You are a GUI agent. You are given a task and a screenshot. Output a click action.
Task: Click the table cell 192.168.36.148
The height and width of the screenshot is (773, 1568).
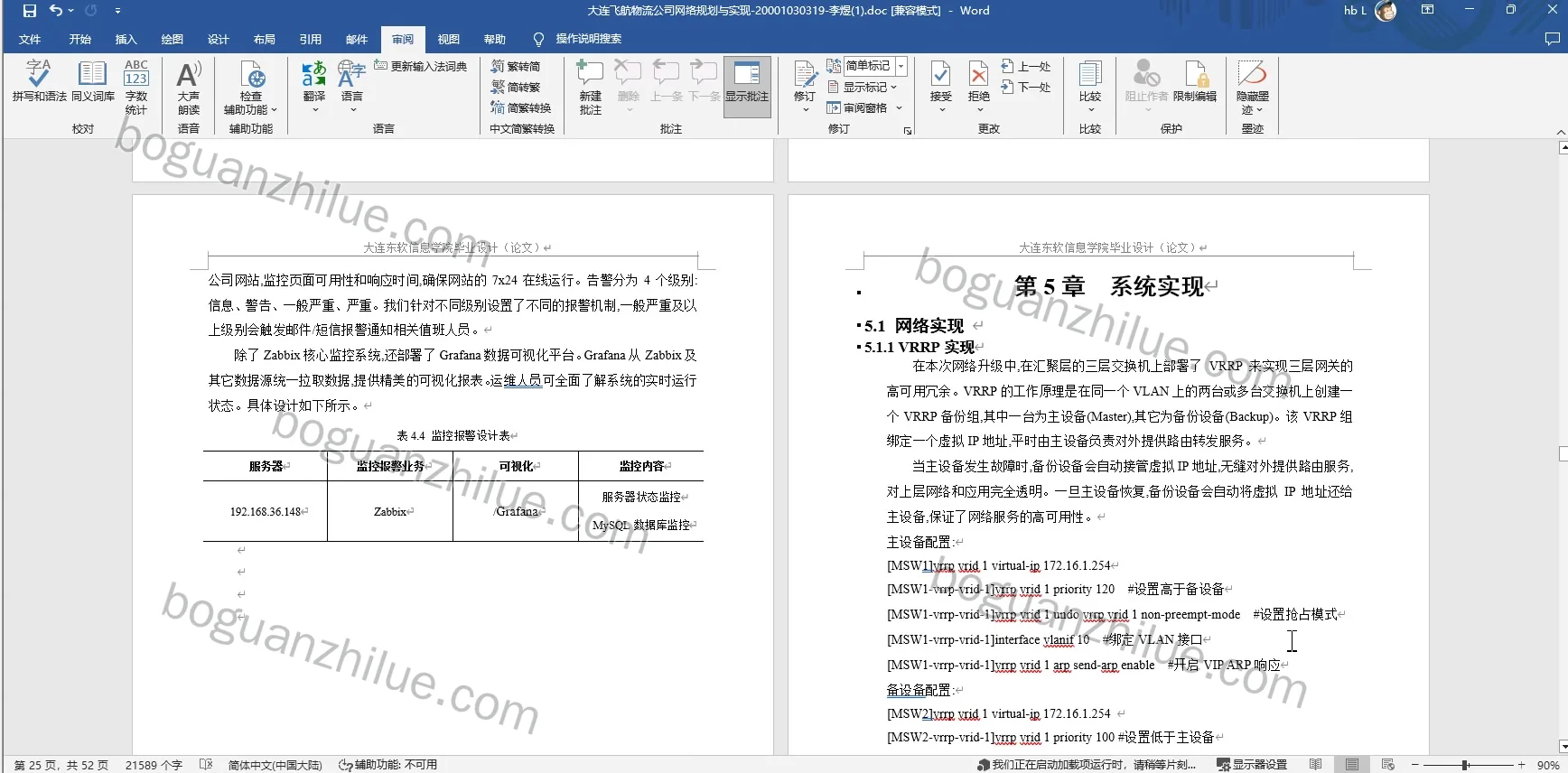pos(266,511)
